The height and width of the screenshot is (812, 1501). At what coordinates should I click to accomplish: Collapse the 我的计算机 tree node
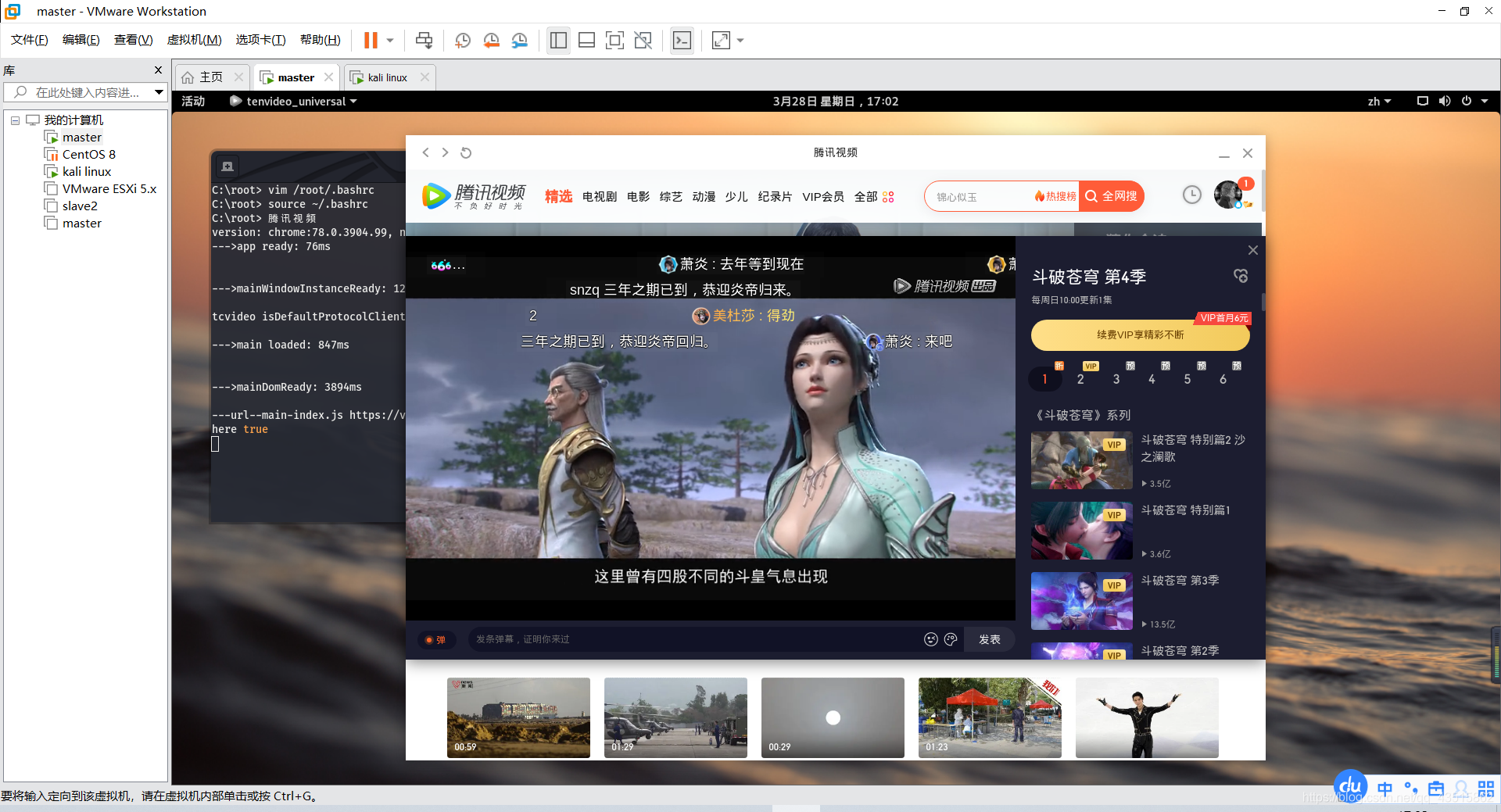coord(15,120)
